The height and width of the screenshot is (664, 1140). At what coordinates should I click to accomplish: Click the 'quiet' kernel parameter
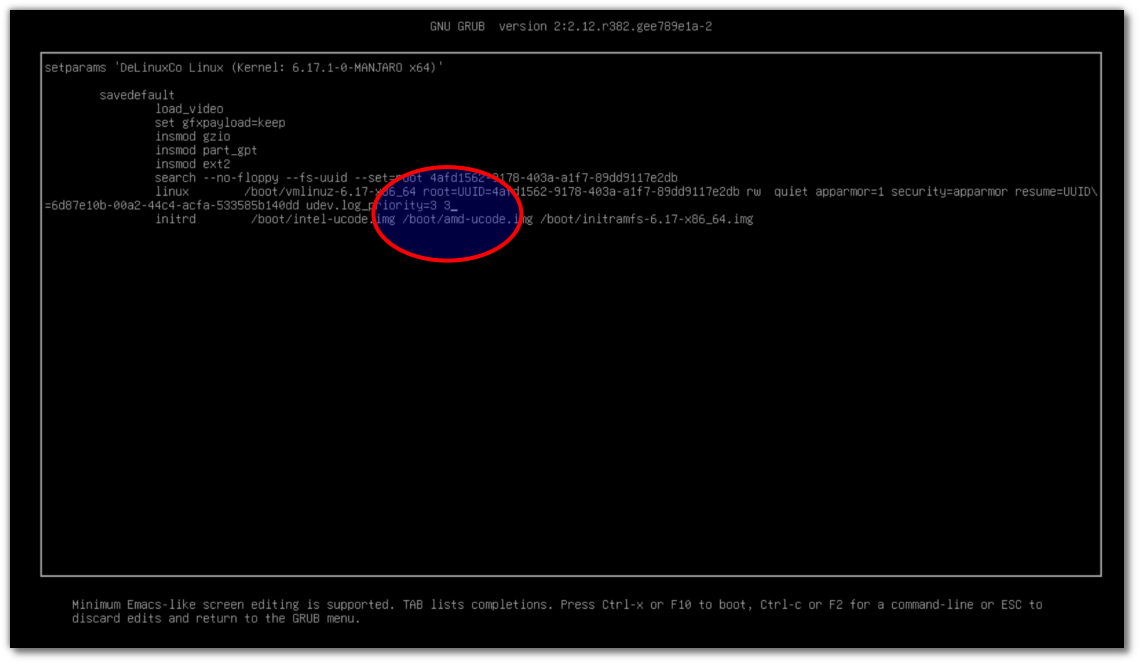791,191
